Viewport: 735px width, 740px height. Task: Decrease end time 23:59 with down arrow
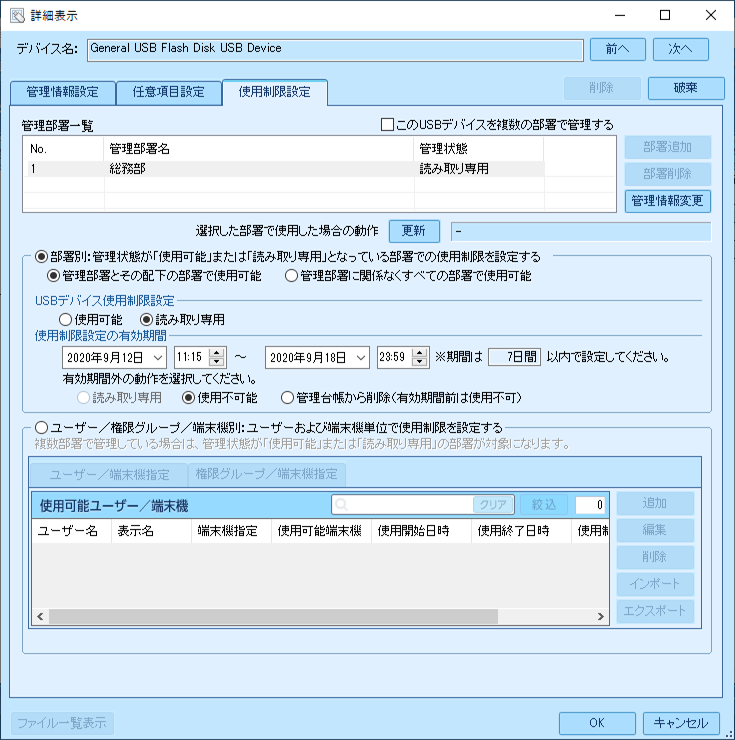point(419,362)
